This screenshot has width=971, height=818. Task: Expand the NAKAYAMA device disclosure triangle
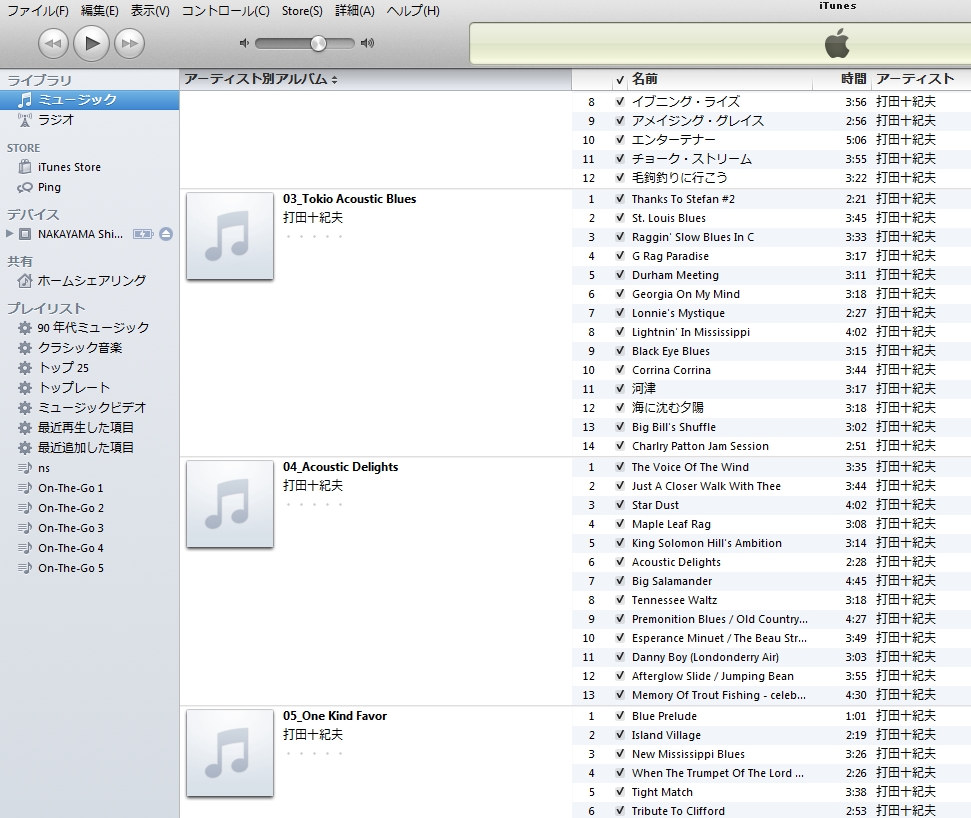tap(9, 233)
